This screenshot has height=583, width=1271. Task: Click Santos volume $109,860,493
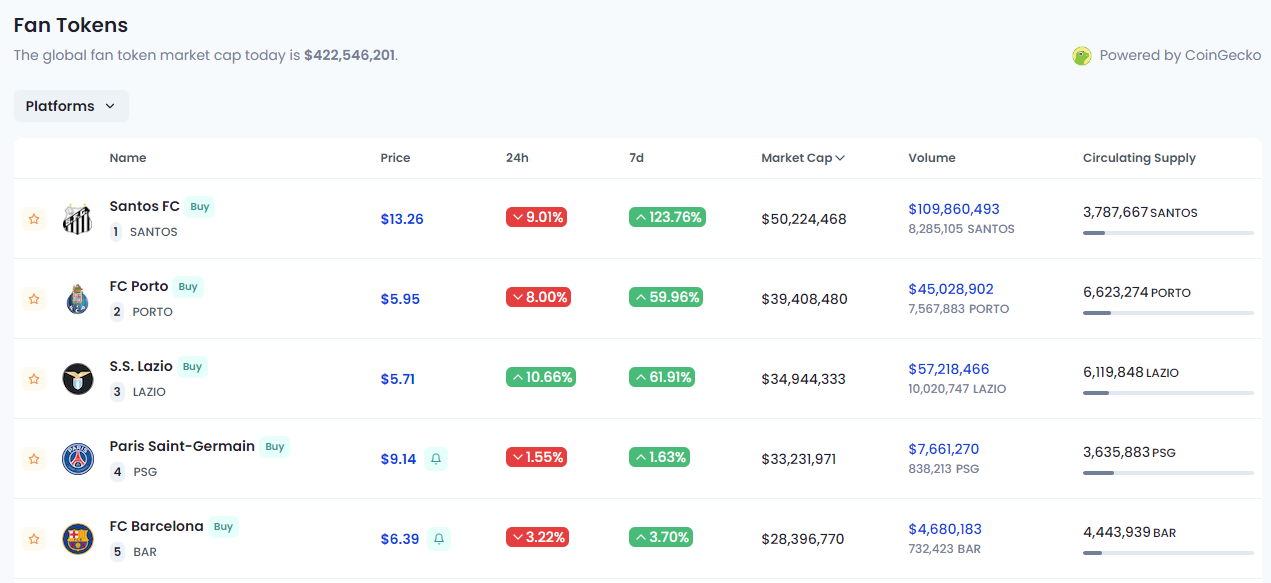954,209
